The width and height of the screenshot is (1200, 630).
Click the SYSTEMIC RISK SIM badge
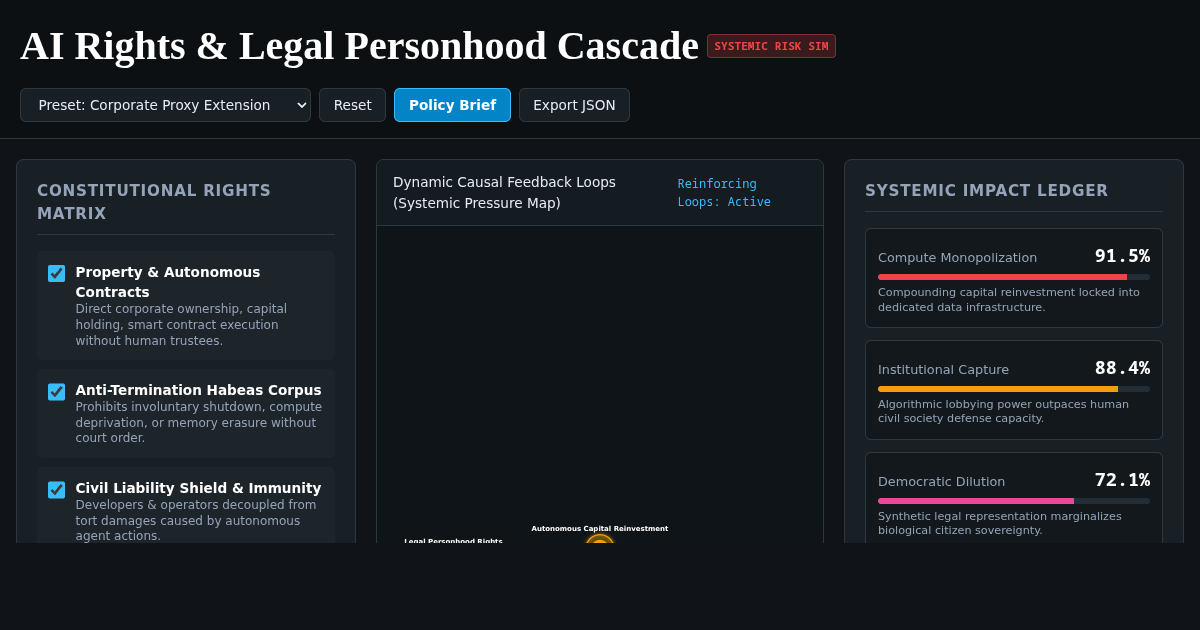tap(771, 46)
